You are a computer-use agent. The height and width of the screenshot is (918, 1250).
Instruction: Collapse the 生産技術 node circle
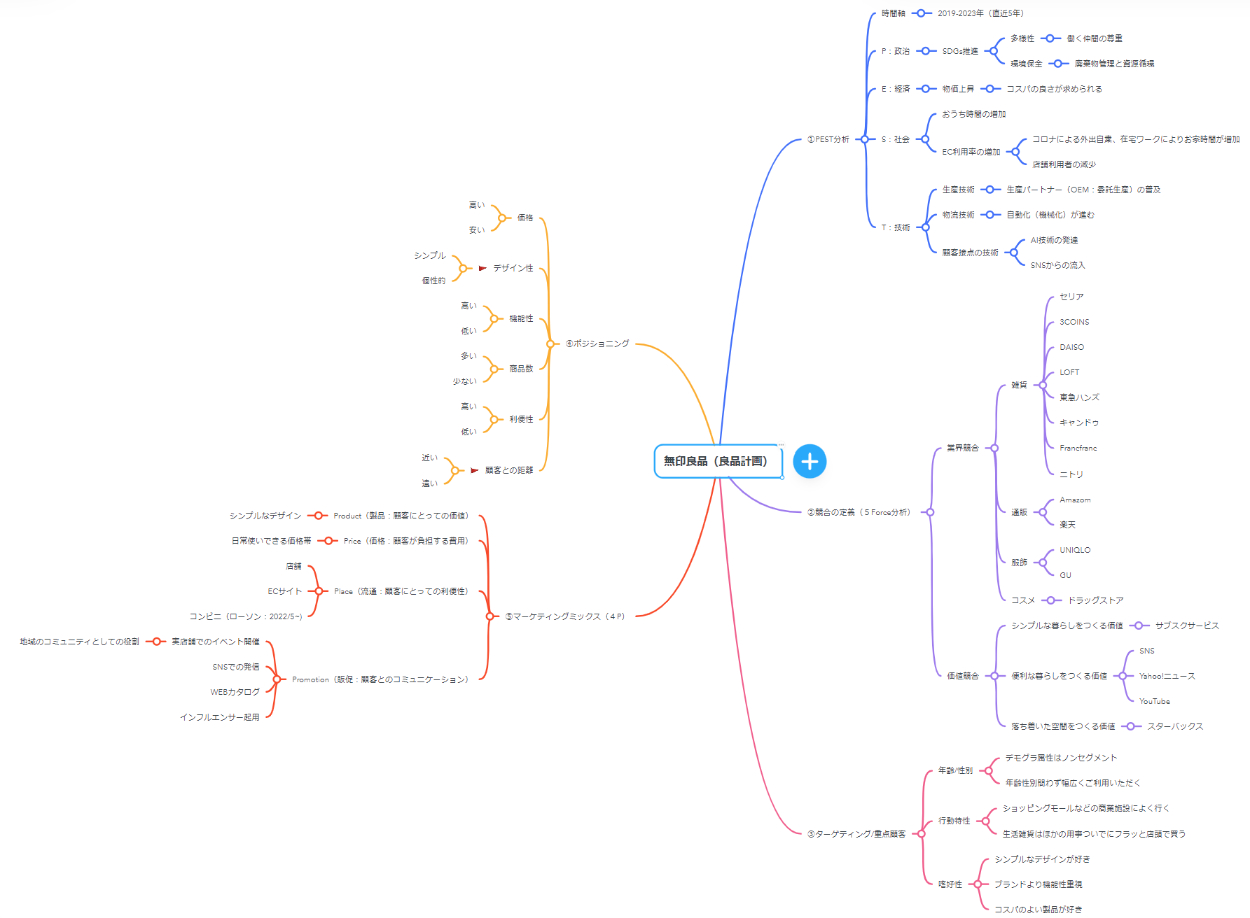991,189
